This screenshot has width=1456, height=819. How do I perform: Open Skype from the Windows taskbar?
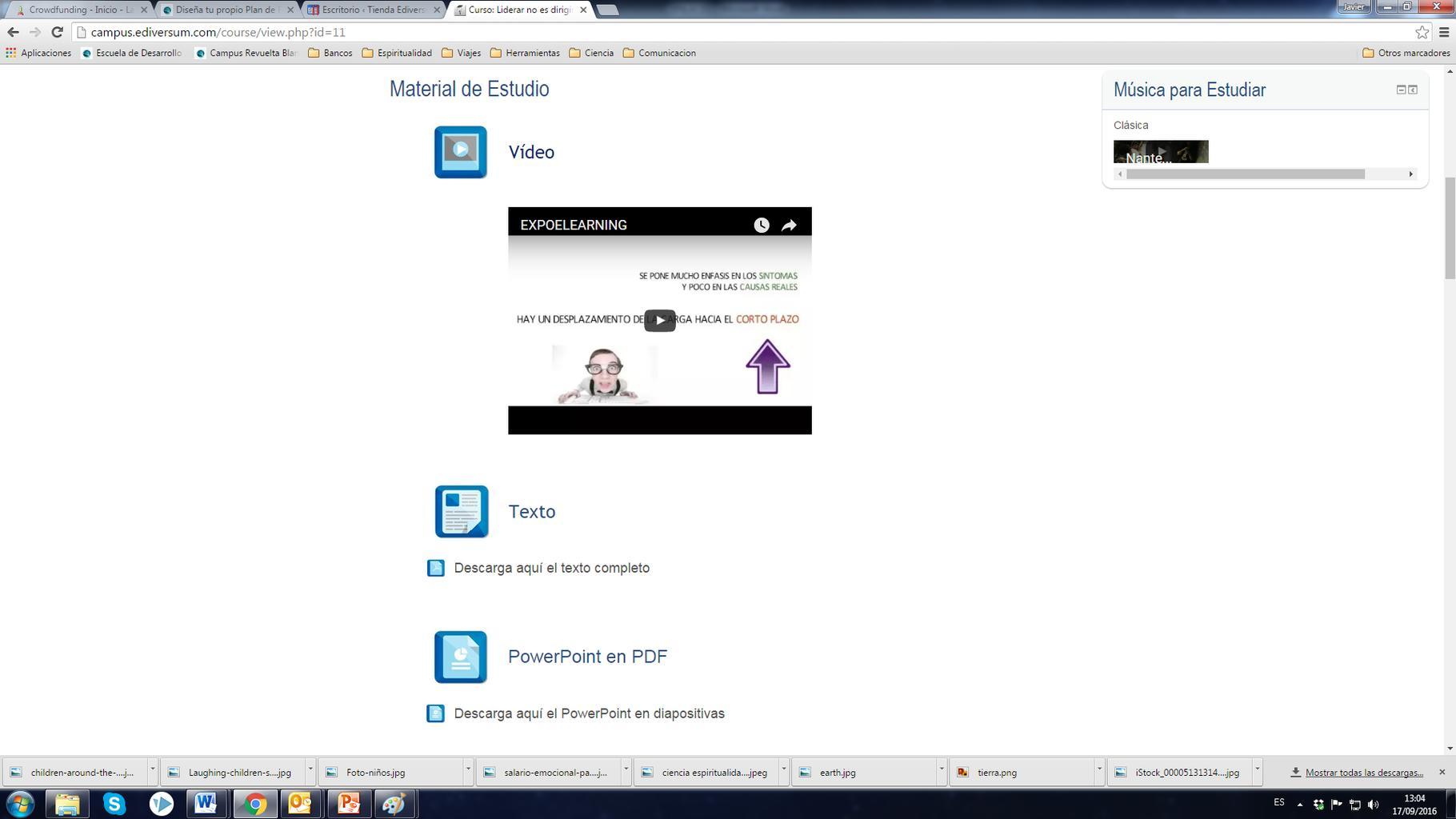(x=114, y=804)
